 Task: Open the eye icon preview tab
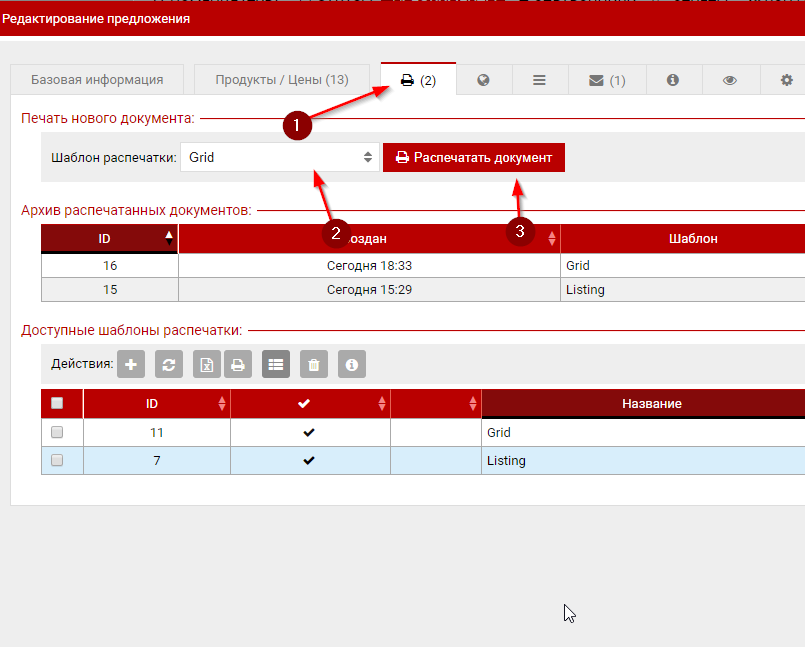click(730, 80)
